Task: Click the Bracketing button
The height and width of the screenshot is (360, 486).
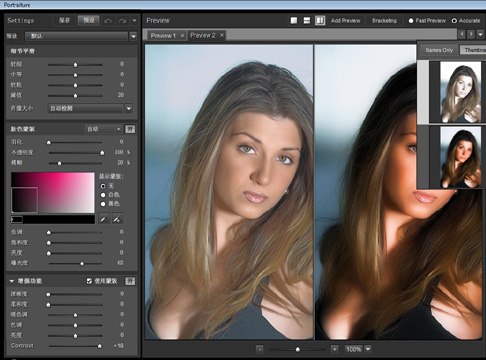Action: 384,21
